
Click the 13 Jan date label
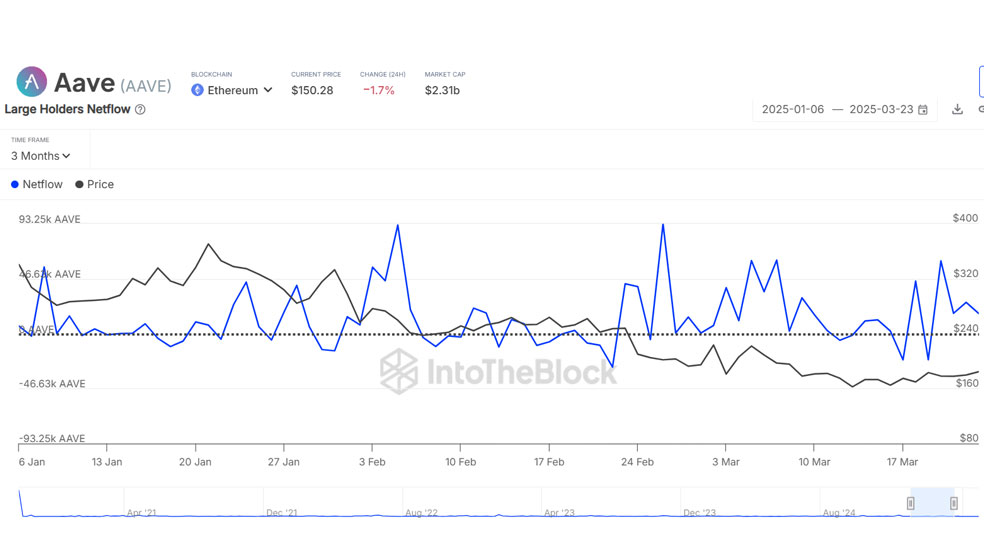coord(107,462)
